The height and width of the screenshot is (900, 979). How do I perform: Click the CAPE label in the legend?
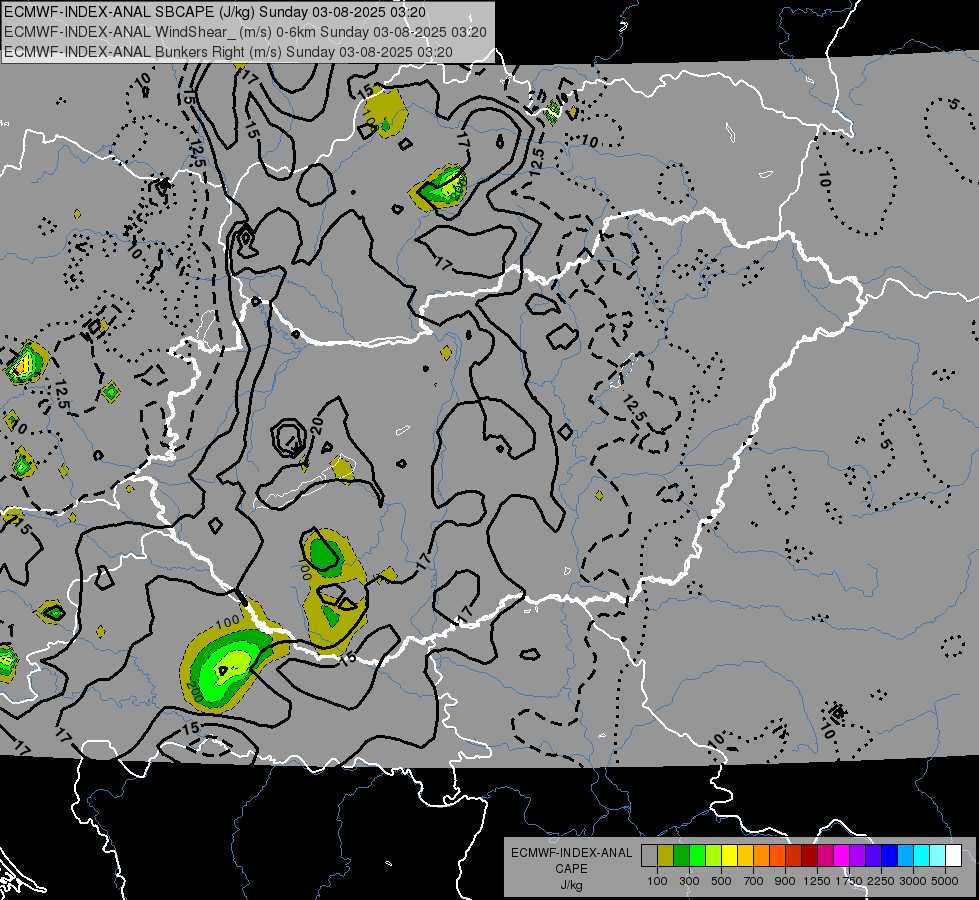(x=571, y=869)
